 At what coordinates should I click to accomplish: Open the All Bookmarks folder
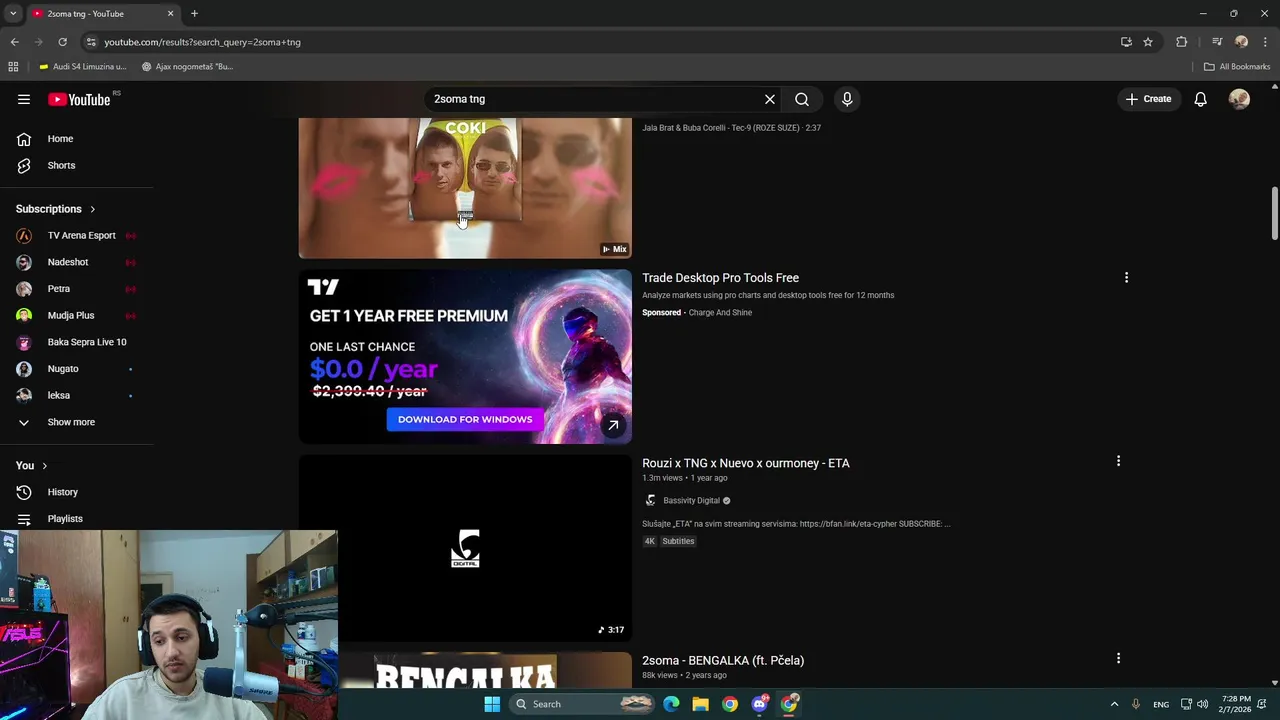tap(1237, 67)
